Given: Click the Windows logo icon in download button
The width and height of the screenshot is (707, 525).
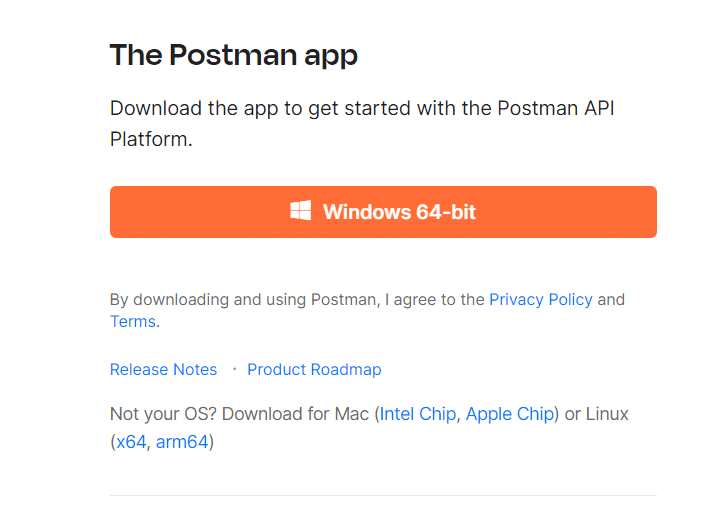Looking at the screenshot, I should (x=300, y=211).
